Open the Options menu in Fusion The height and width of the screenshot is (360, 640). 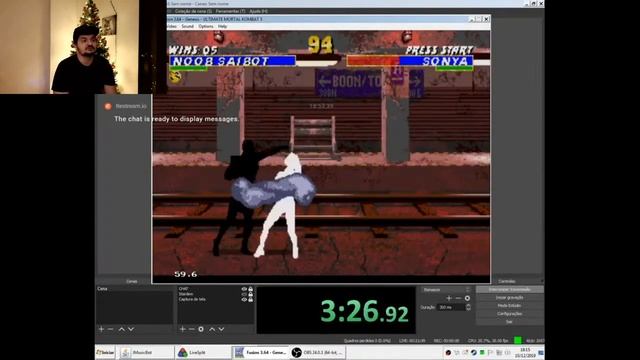[206, 27]
